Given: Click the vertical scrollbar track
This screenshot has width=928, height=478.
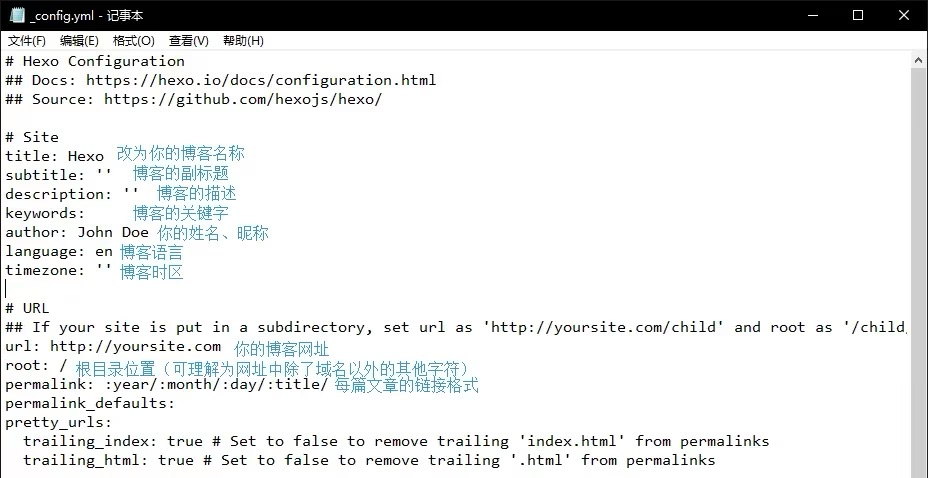Looking at the screenshot, I should [x=919, y=272].
